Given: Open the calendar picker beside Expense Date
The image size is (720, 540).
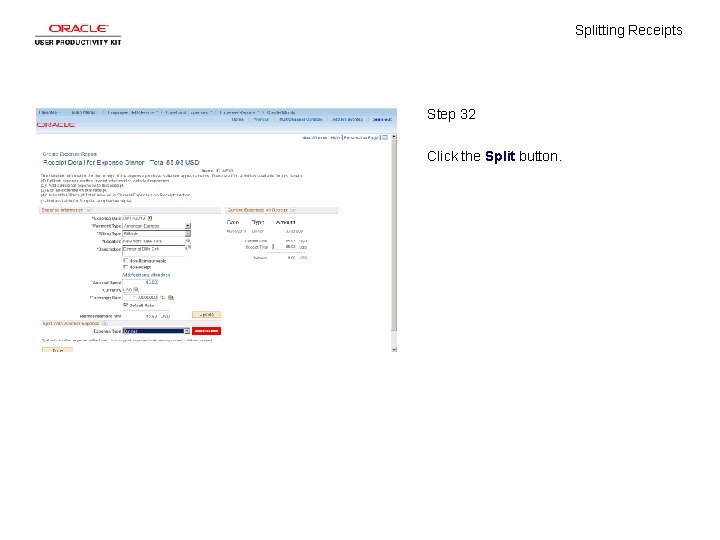Looking at the screenshot, I should click(150, 219).
